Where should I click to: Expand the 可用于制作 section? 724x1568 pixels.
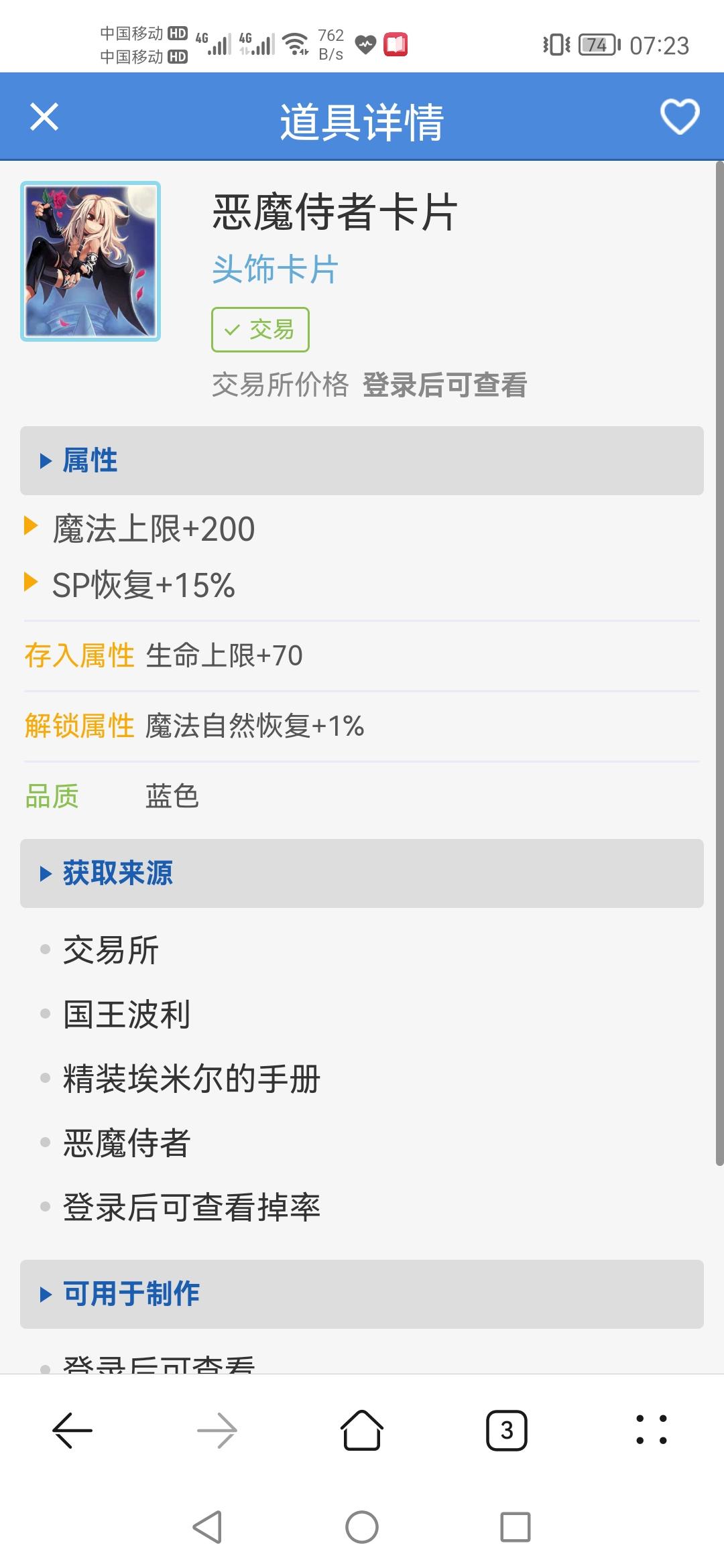pos(362,1294)
